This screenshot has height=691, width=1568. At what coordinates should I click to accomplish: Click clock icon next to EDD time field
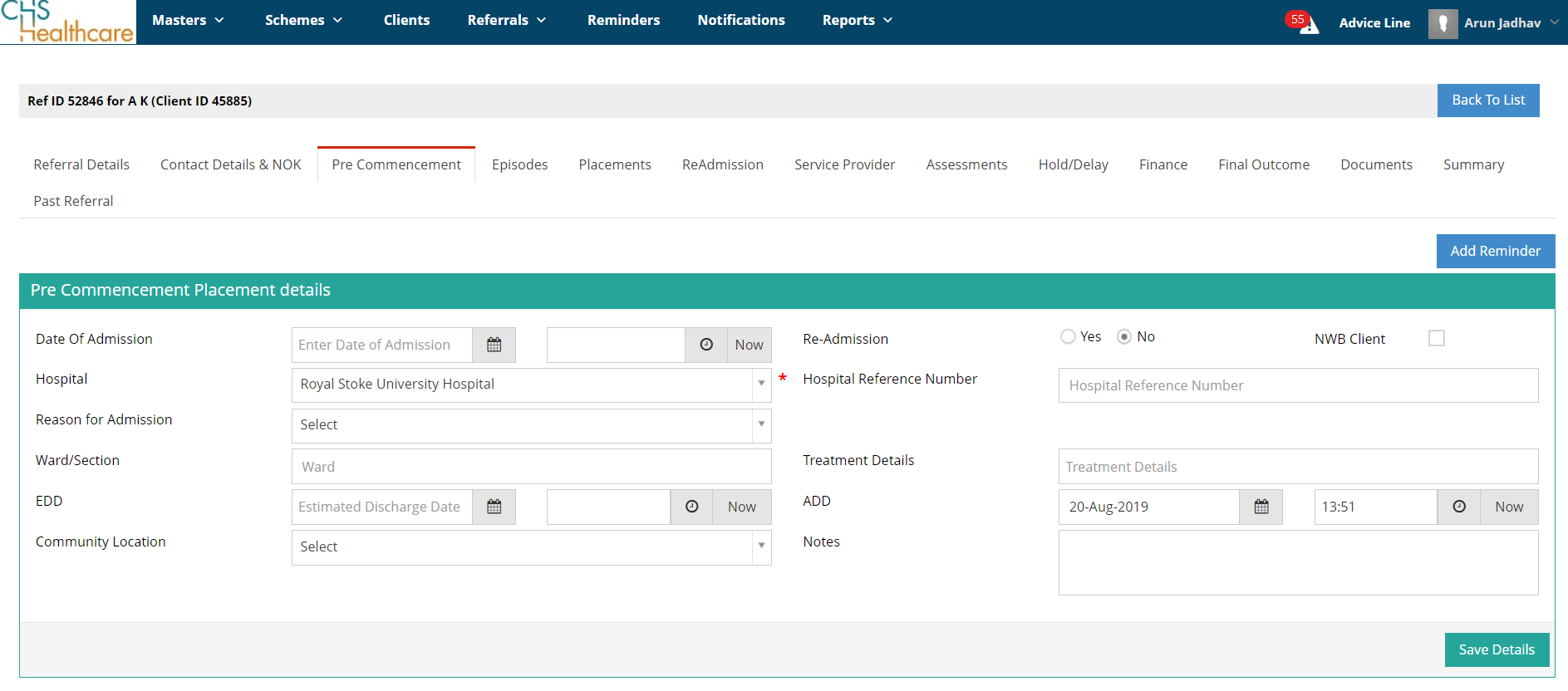click(x=691, y=507)
